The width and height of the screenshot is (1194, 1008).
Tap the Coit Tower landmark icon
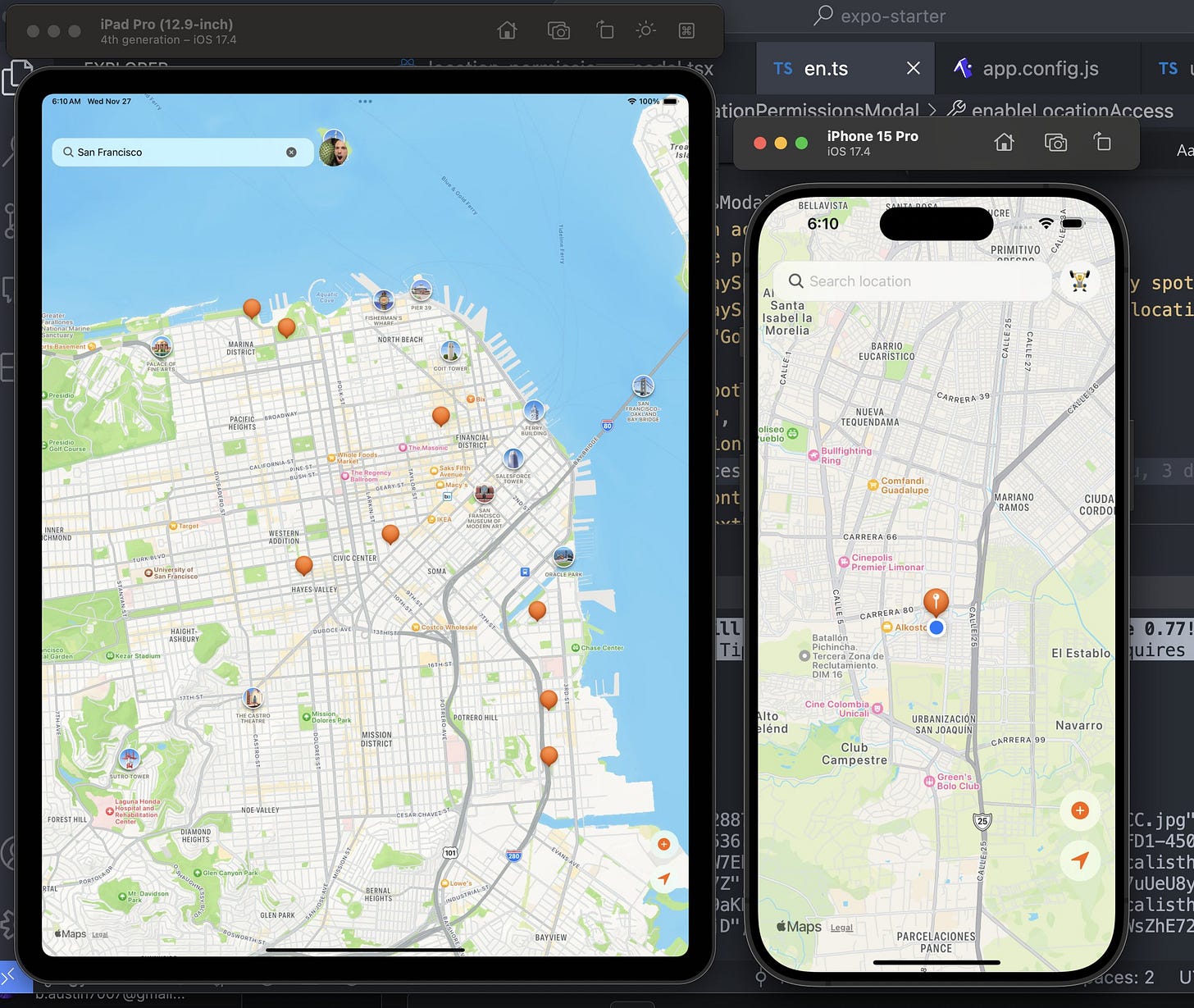coord(450,351)
